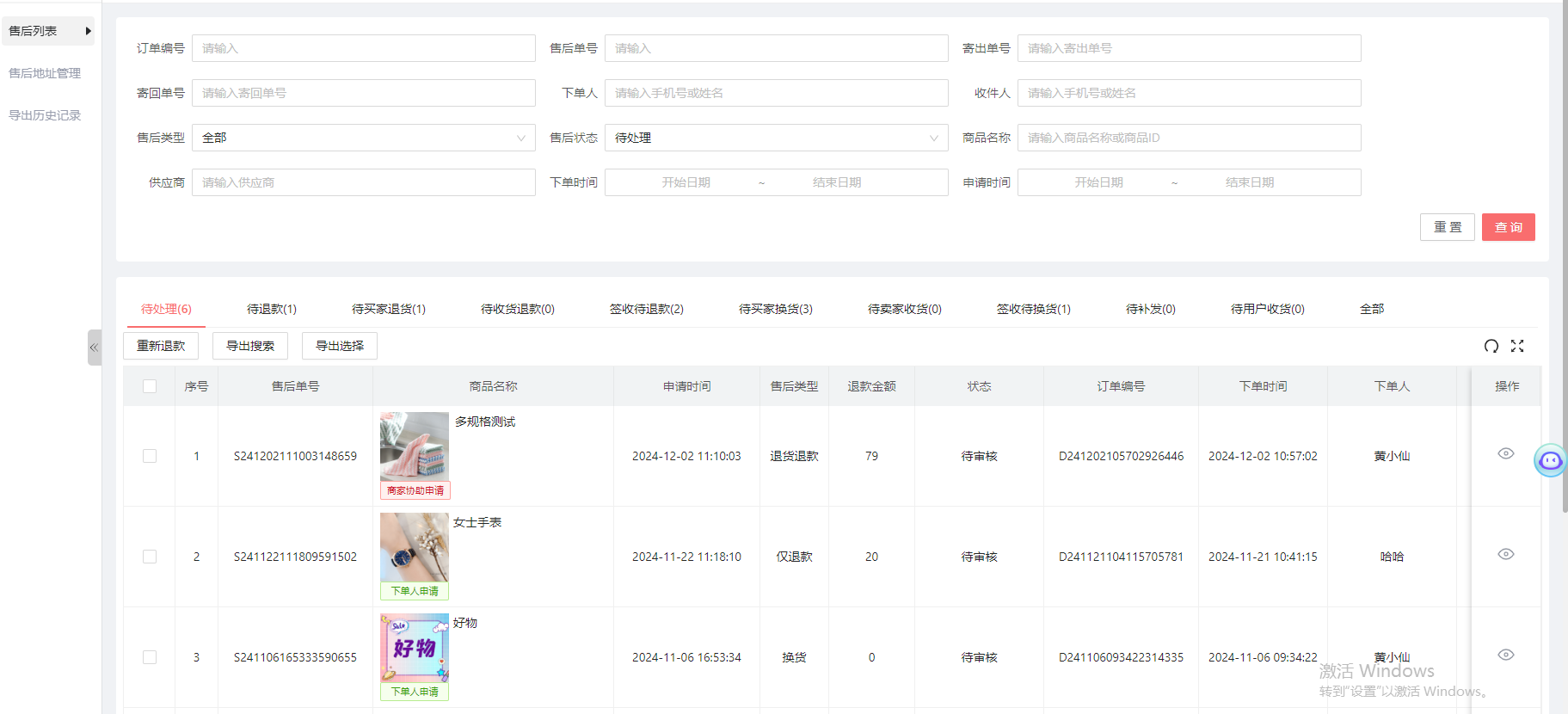Click the page vertical scrollbar
The image size is (1568, 714).
coord(1565,258)
